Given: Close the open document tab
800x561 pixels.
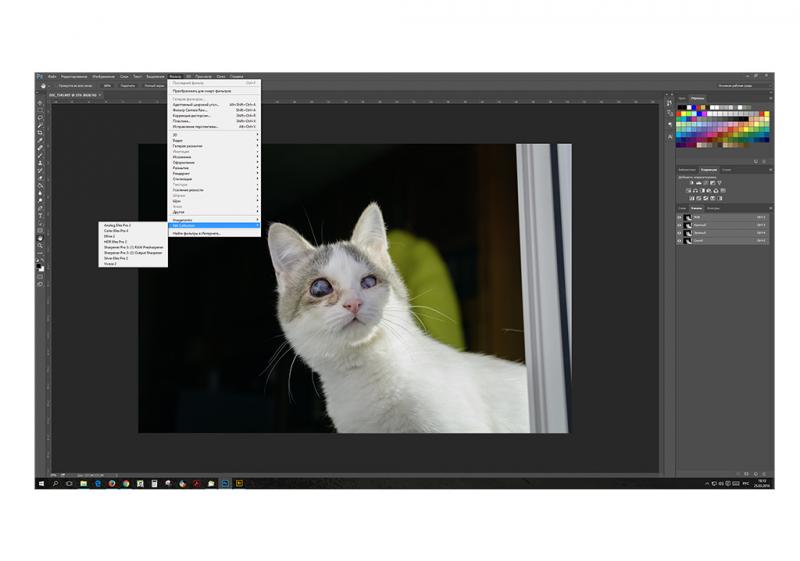Looking at the screenshot, I should click(100, 95).
